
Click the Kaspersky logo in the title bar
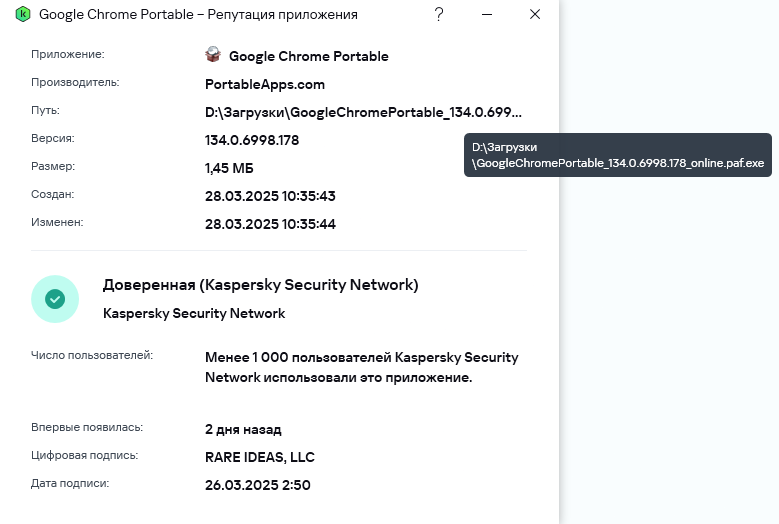[x=23, y=15]
